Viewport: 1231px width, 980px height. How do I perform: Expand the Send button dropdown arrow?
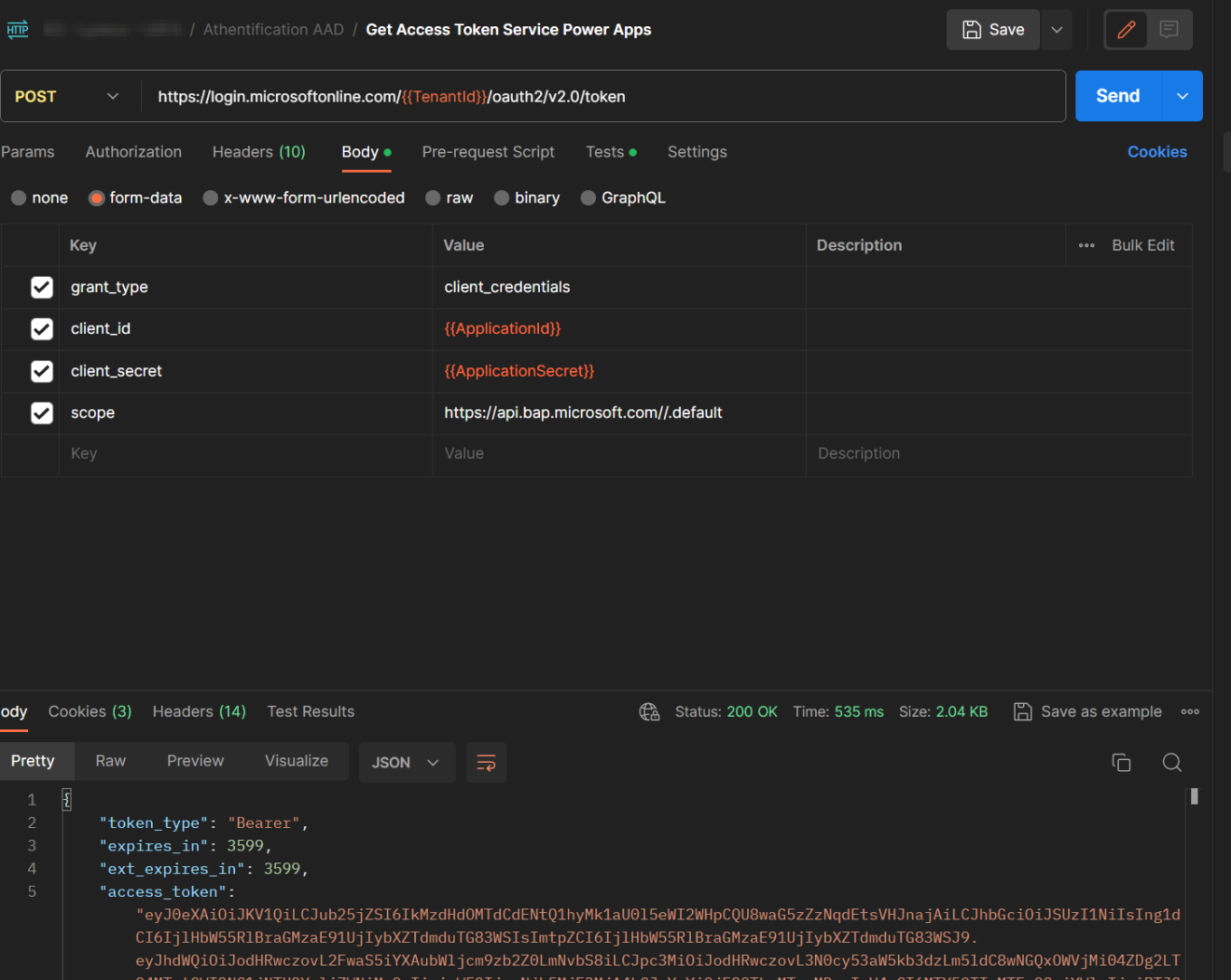pos(1182,95)
